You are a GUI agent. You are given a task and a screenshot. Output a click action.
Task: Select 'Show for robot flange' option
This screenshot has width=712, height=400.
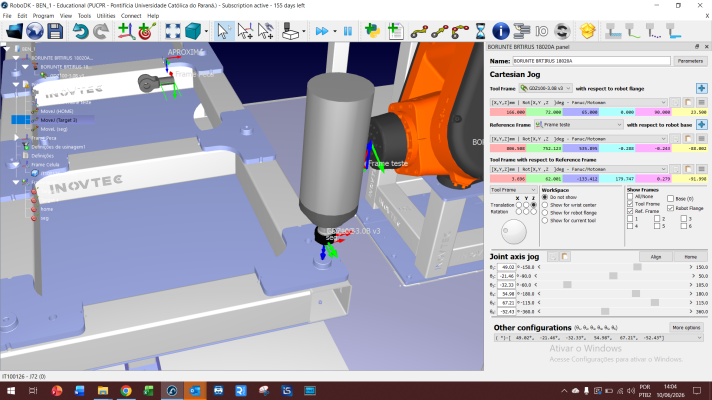(x=545, y=213)
